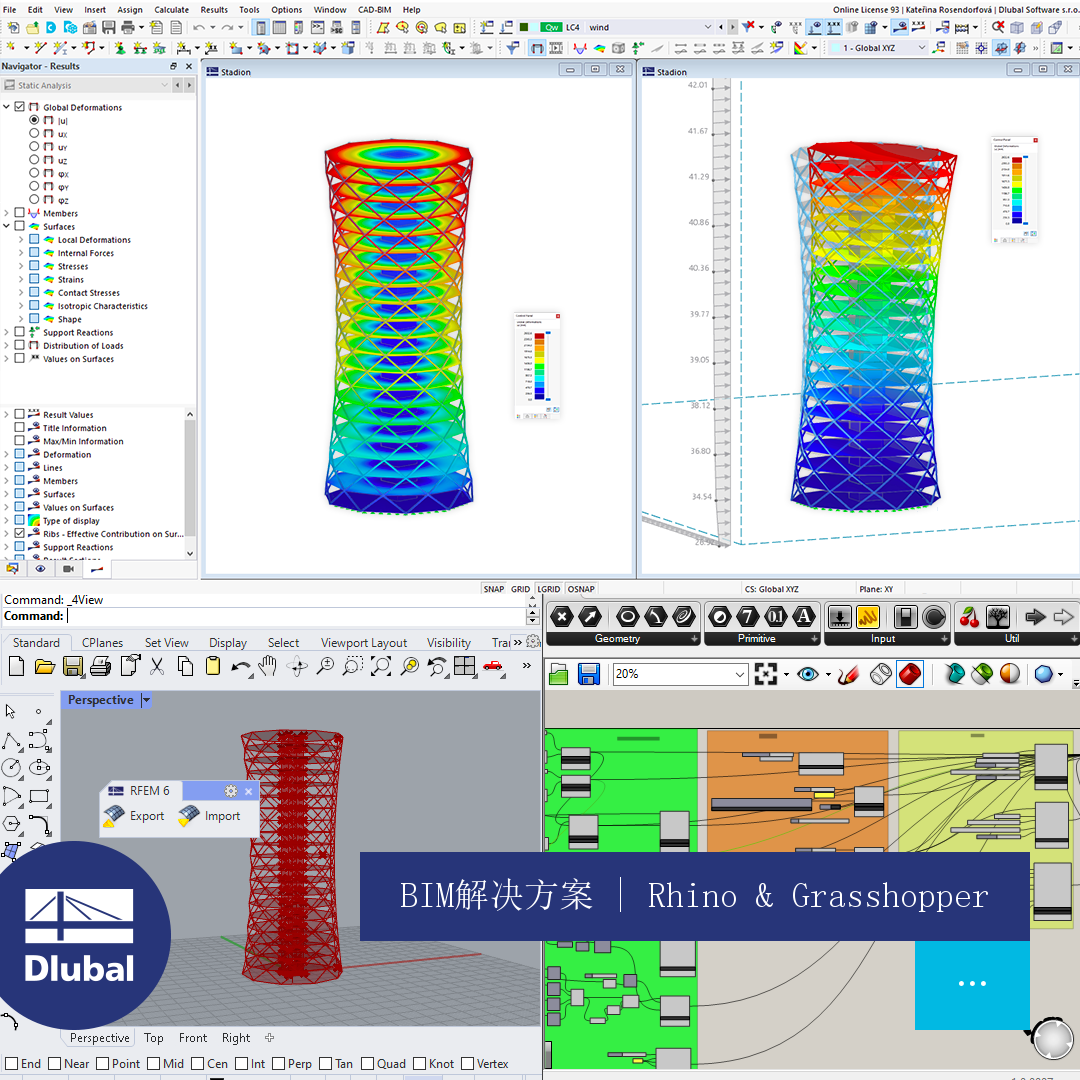The height and width of the screenshot is (1080, 1080).
Task: Add a new viewport tab with plus icon
Action: point(269,1037)
